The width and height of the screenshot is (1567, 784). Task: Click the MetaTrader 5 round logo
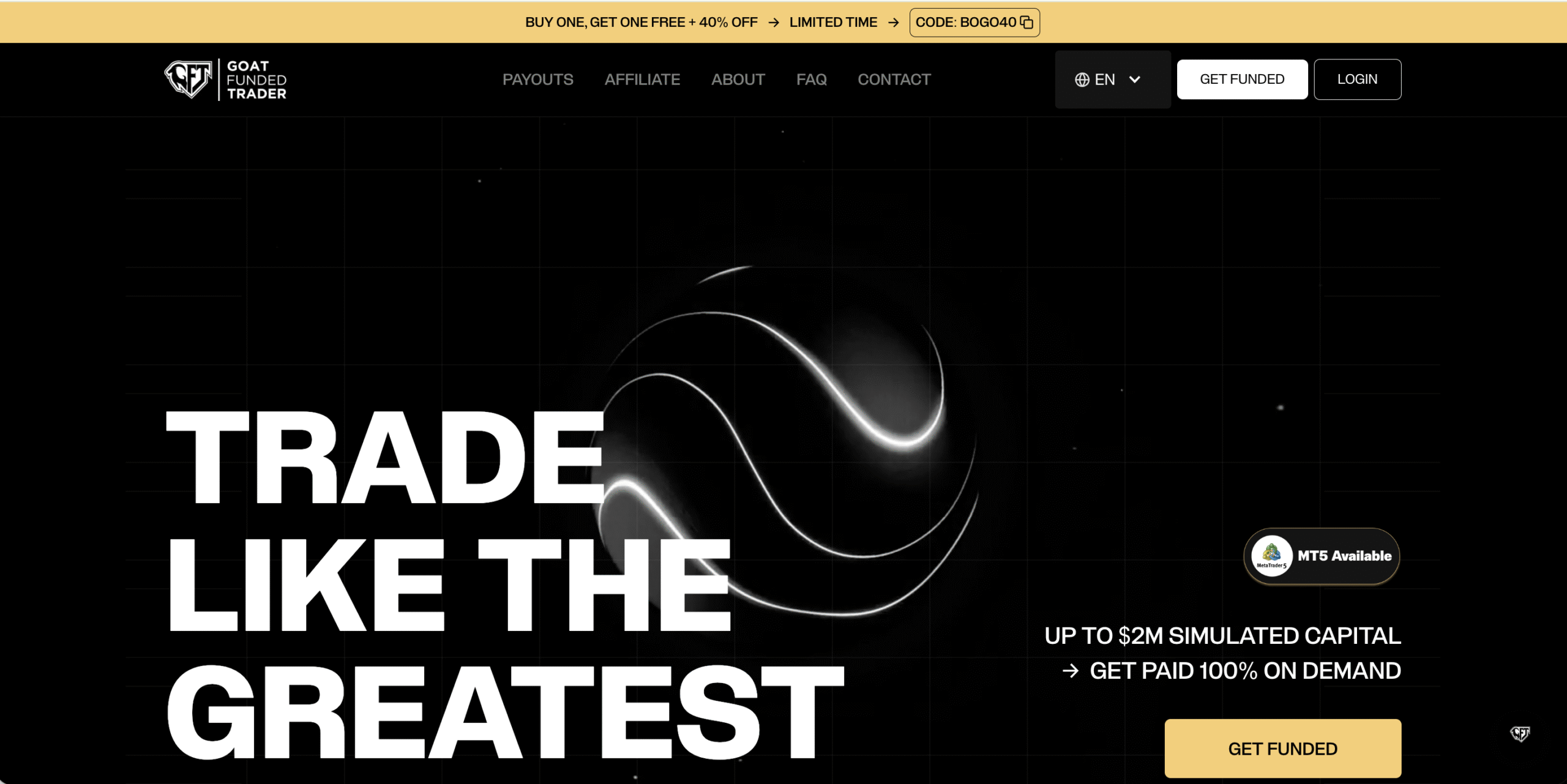point(1271,556)
